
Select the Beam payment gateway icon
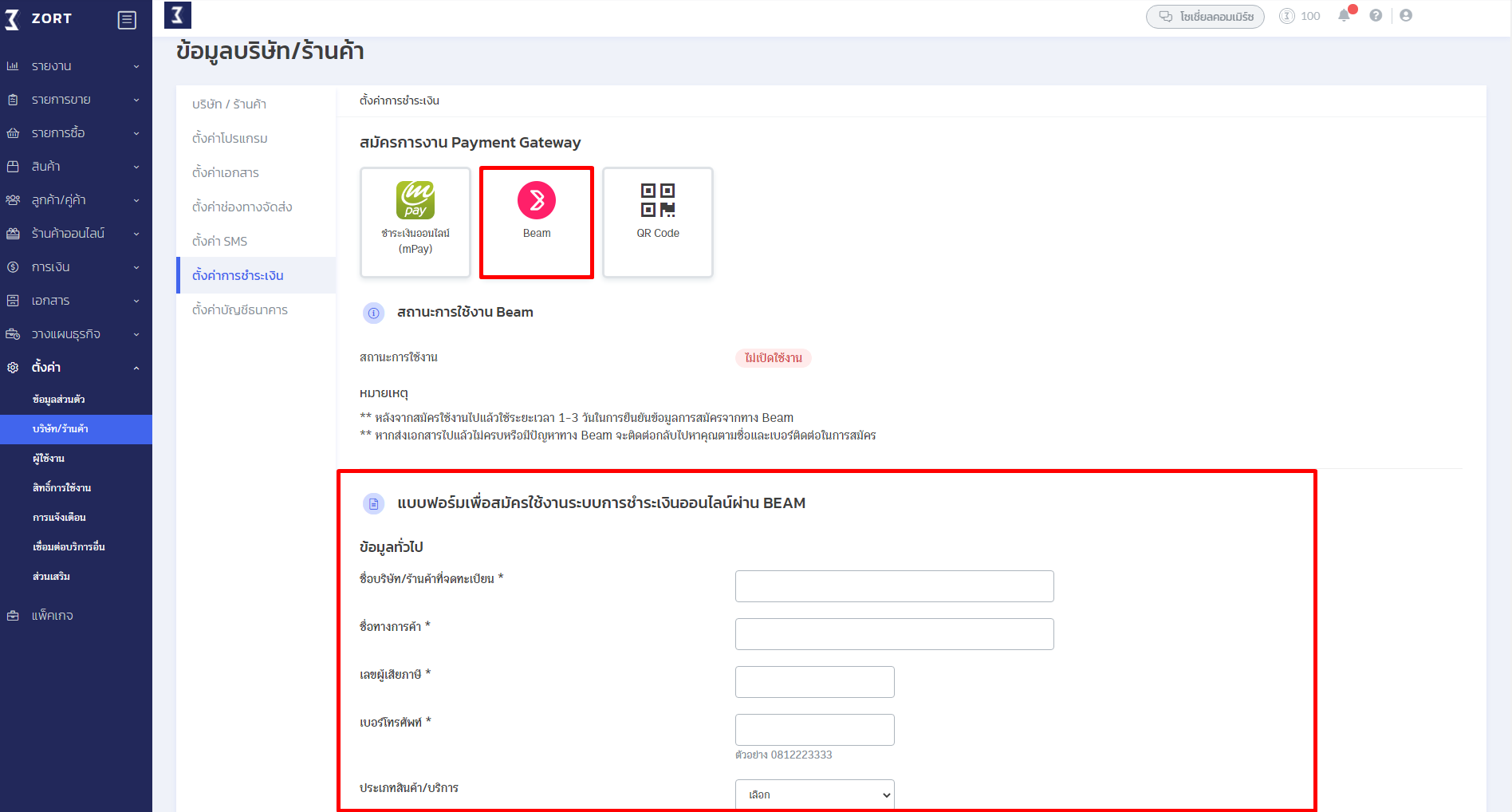(x=536, y=202)
